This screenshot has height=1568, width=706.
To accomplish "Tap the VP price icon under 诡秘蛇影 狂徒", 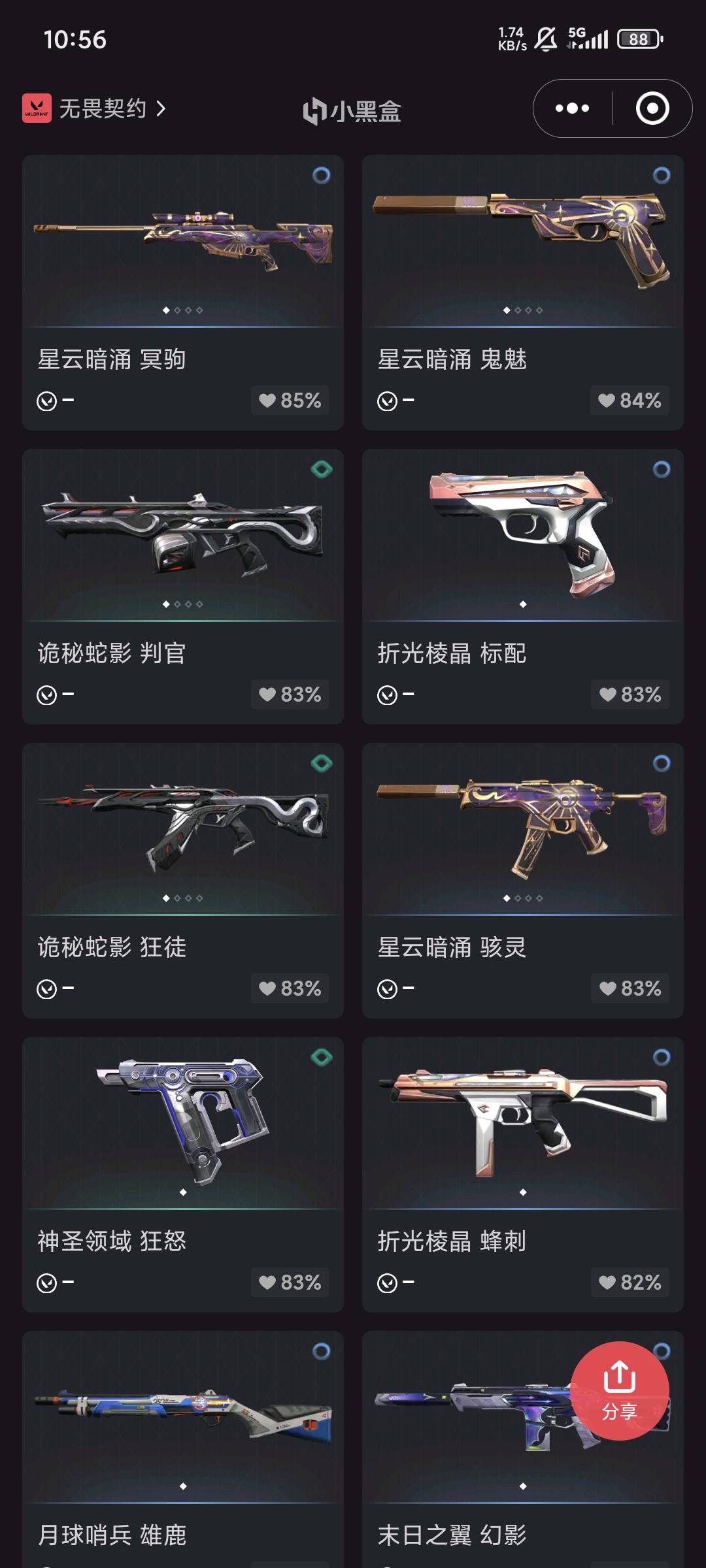I will point(46,989).
